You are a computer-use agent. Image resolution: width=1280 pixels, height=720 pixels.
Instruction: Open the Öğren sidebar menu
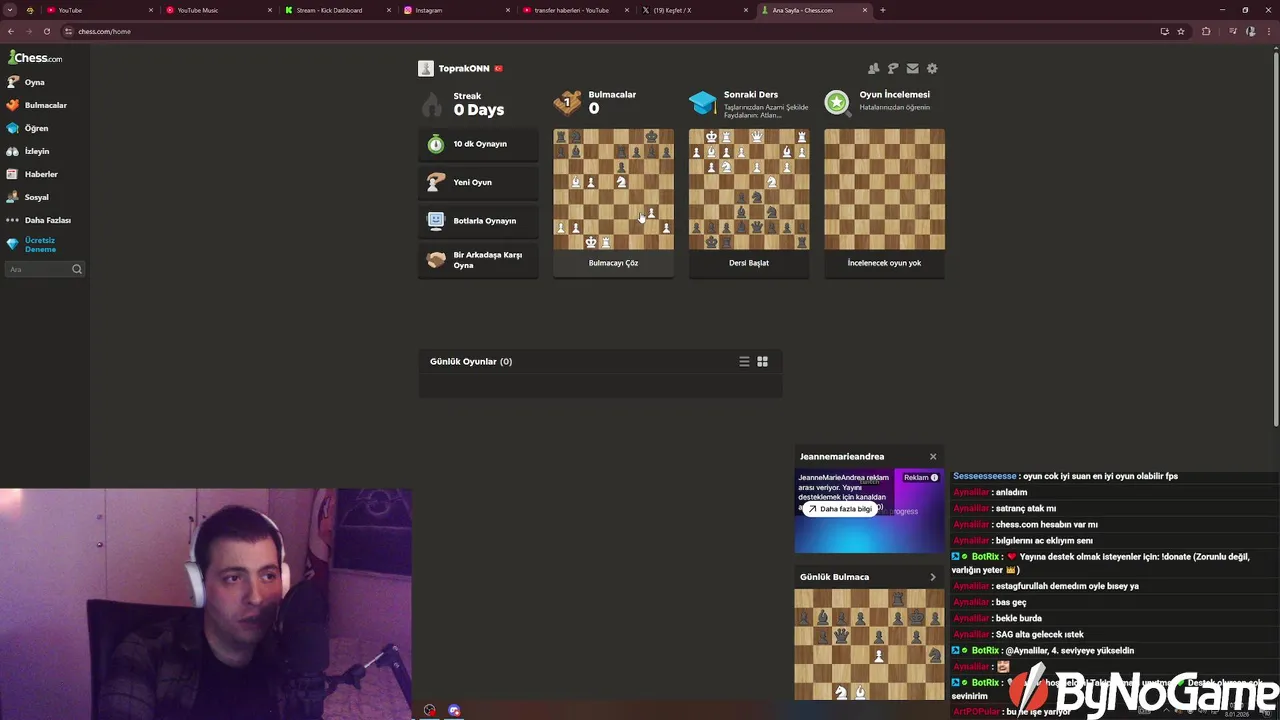coord(36,128)
